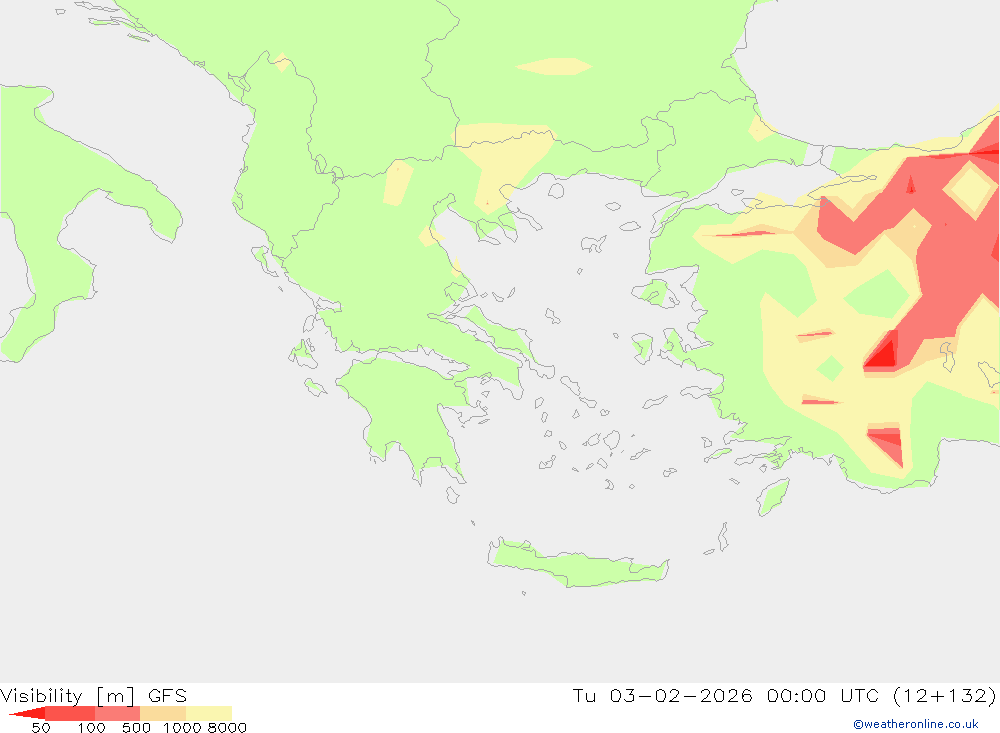Image resolution: width=1000 pixels, height=733 pixels.
Task: Select the 500–1000 m orange legend swatch
Action: [x=163, y=713]
